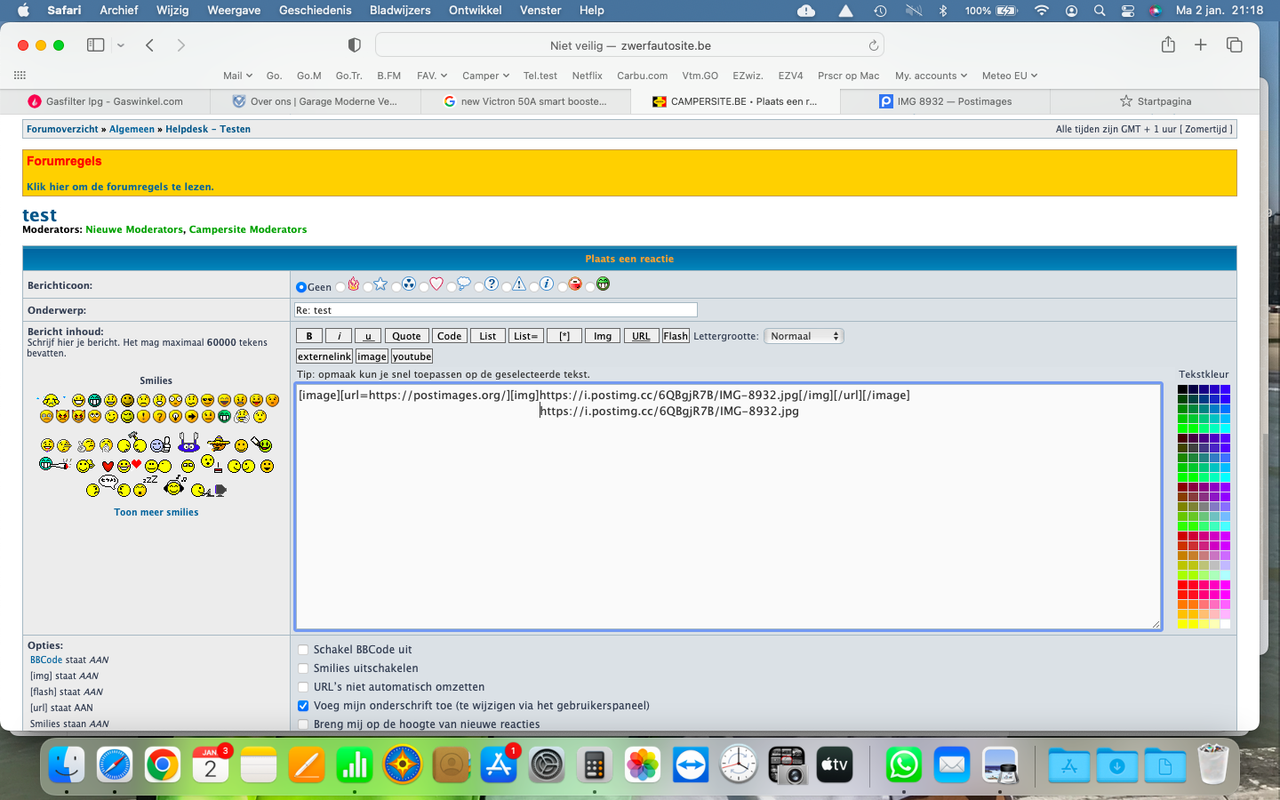Click the Safari share icon
The height and width of the screenshot is (800, 1280).
pyautogui.click(x=1168, y=45)
